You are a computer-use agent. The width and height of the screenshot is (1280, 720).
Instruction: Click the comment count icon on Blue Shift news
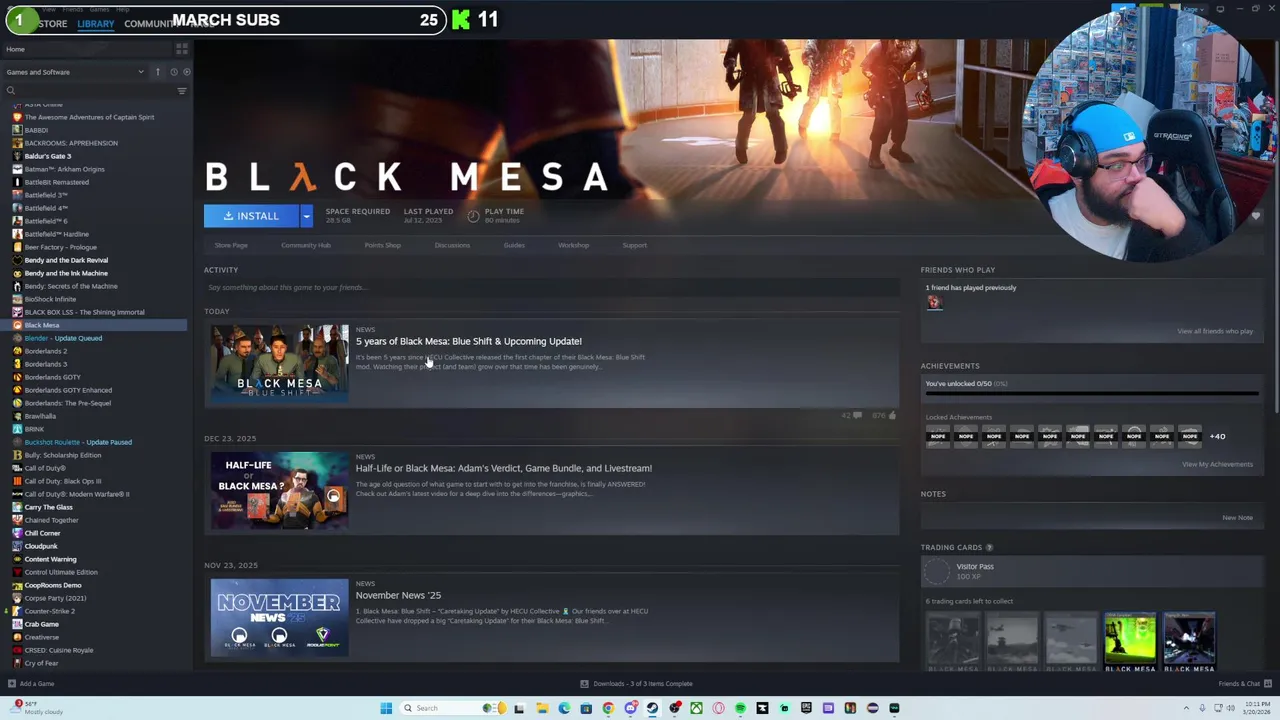tap(857, 415)
